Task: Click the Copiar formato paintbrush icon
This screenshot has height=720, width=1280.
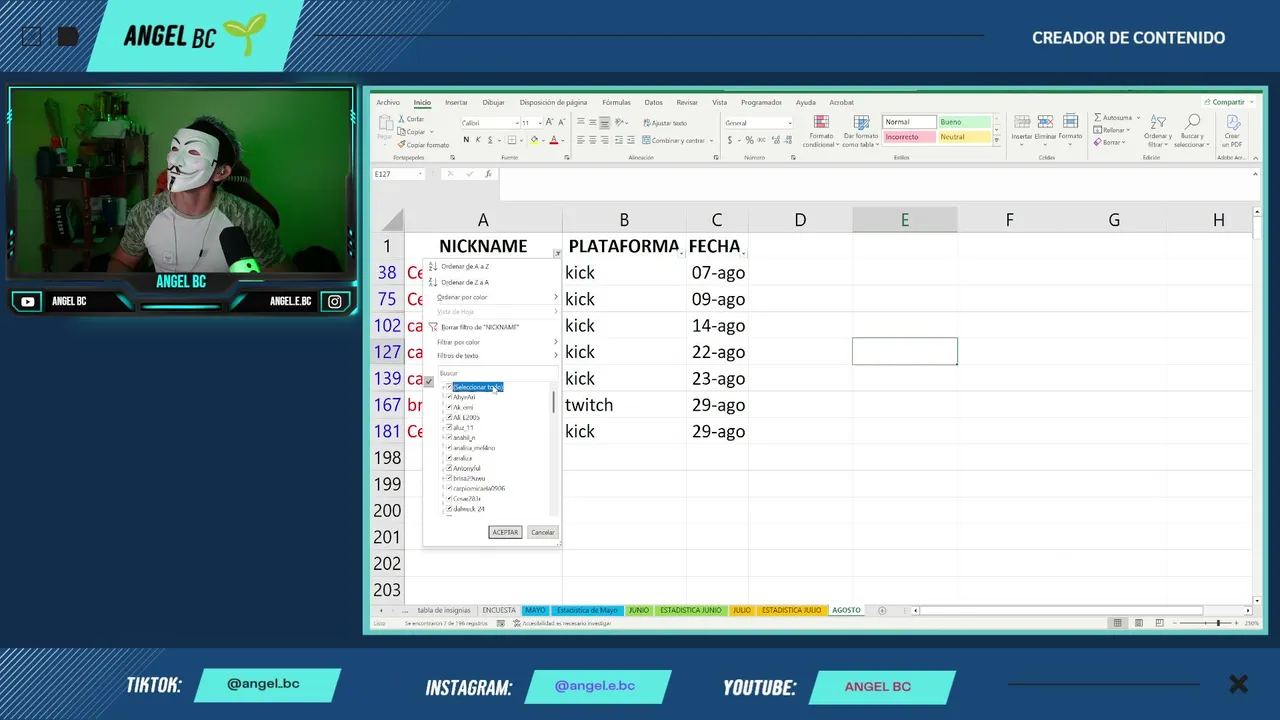Action: [x=402, y=145]
